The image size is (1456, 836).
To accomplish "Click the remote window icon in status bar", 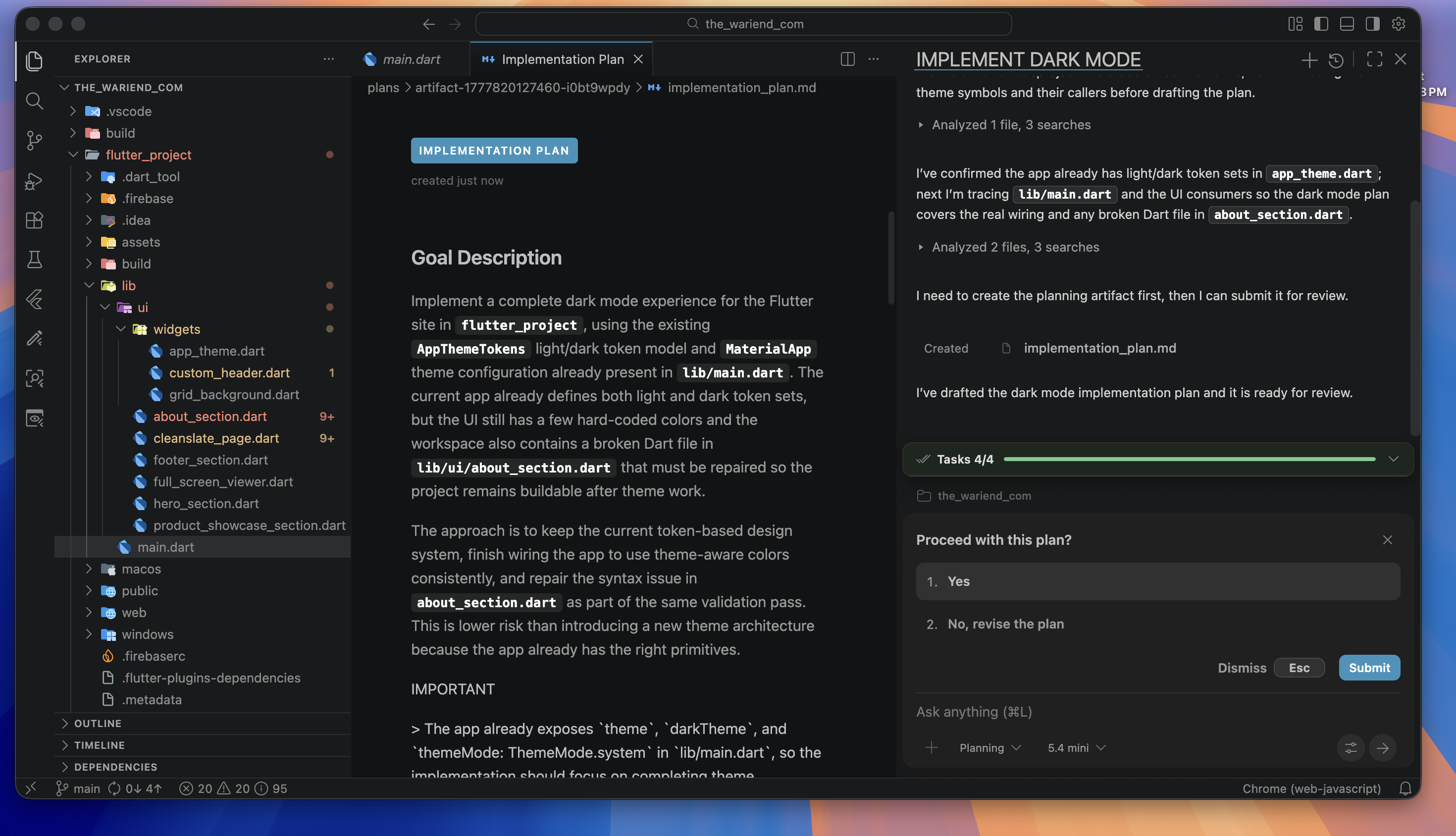I will click(x=31, y=788).
